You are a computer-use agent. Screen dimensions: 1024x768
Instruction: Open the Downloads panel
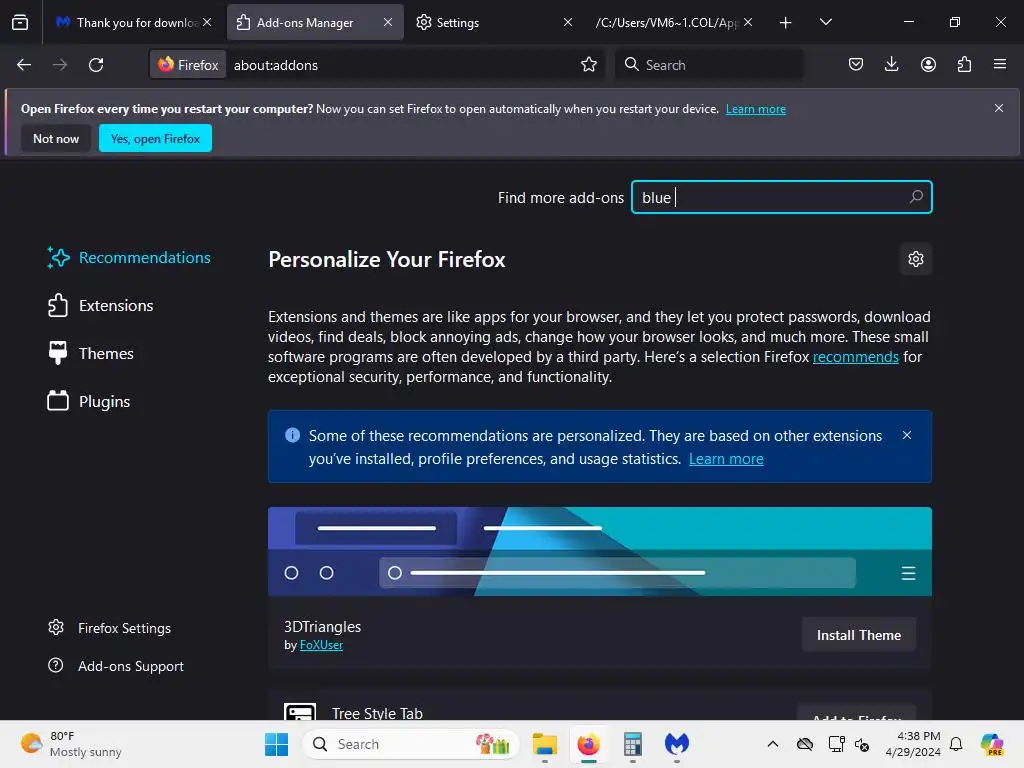point(891,64)
